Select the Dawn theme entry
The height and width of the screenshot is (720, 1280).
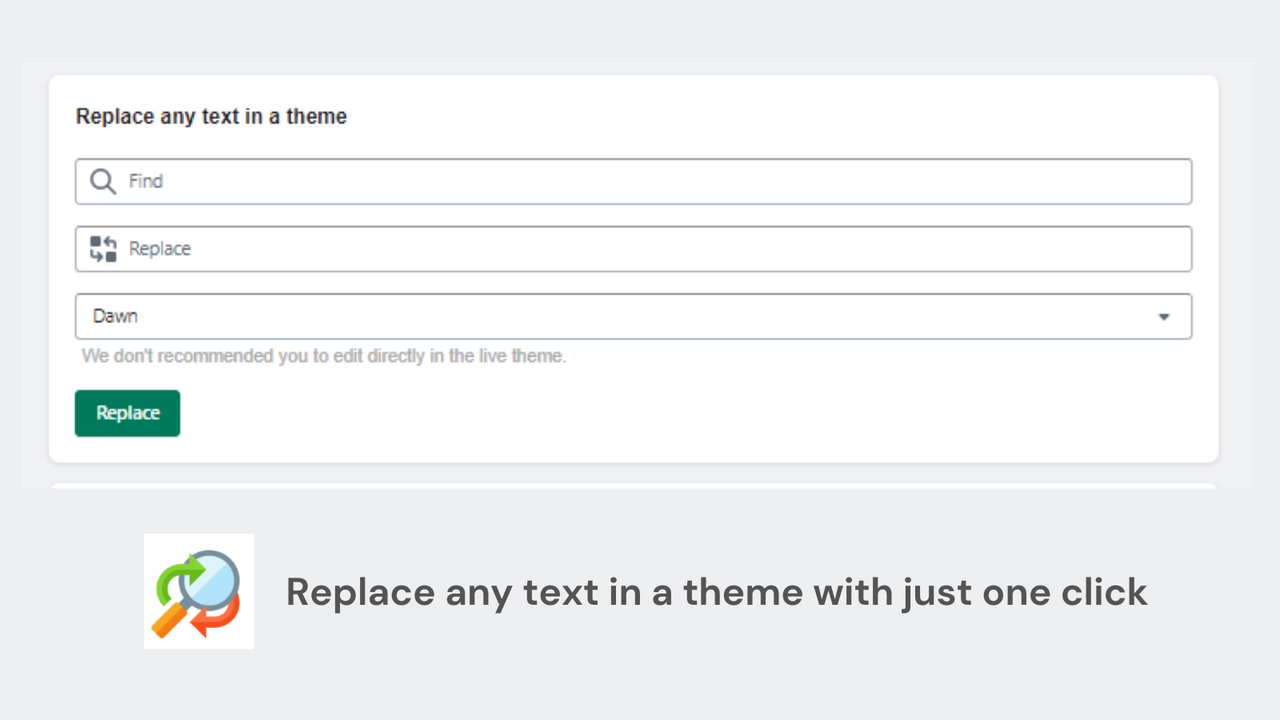click(115, 315)
